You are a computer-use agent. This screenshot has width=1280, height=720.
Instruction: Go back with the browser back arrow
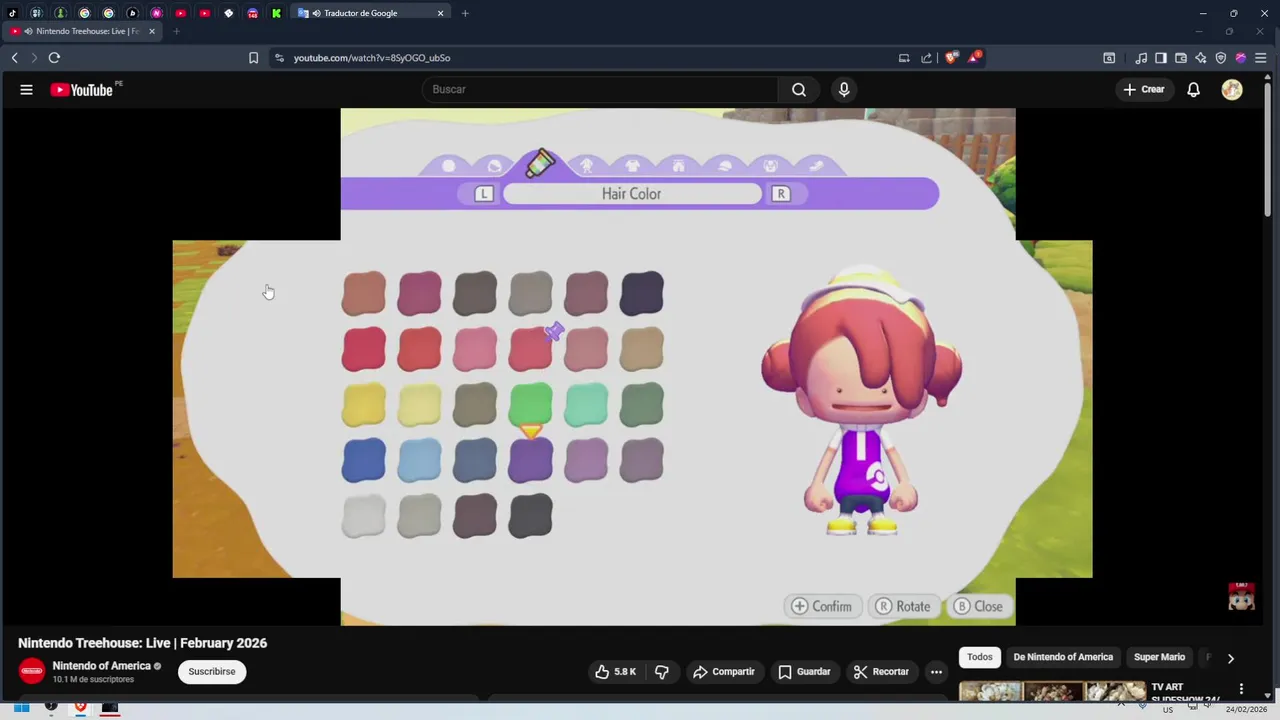15,58
